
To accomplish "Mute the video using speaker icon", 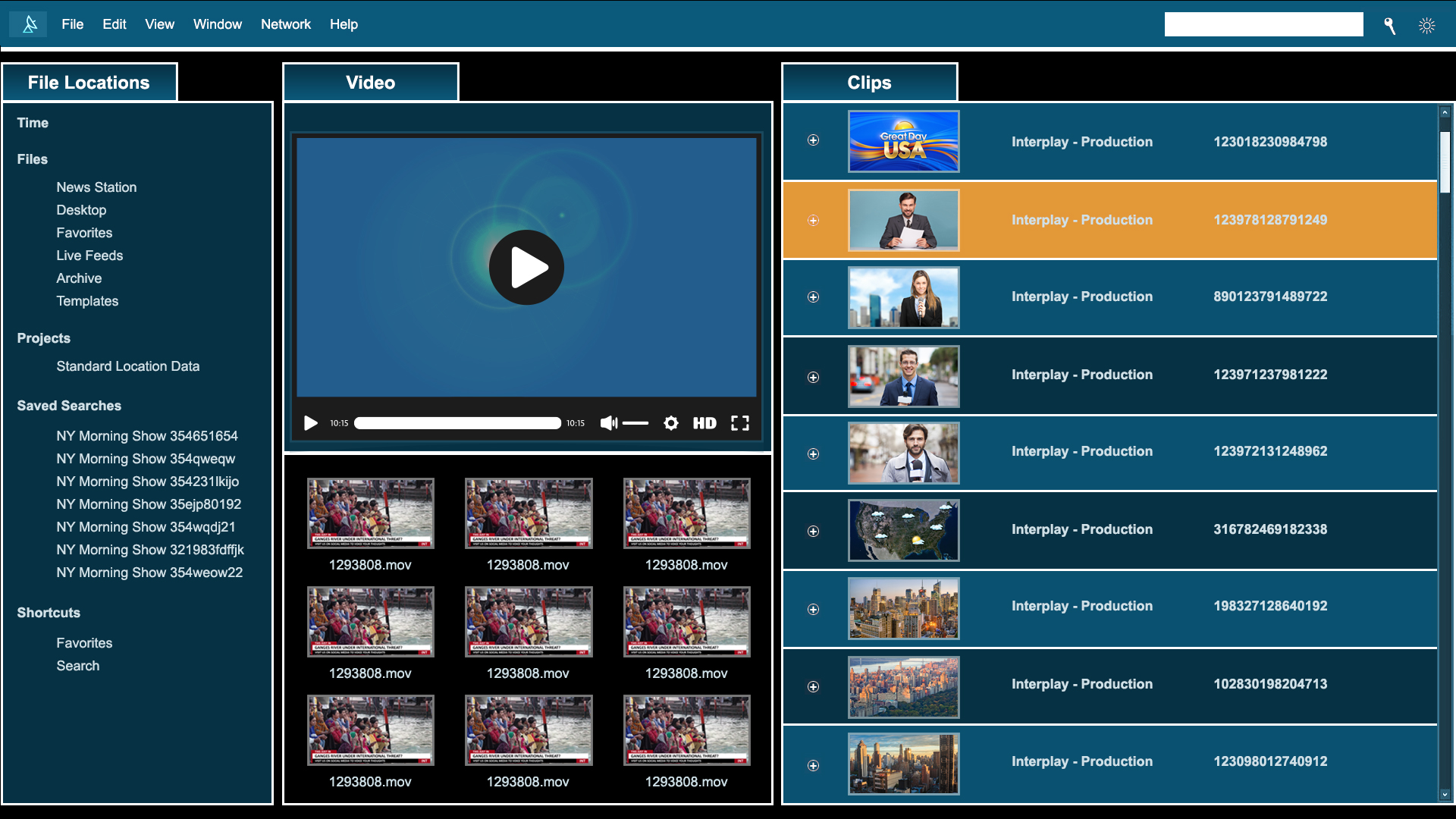I will point(608,423).
